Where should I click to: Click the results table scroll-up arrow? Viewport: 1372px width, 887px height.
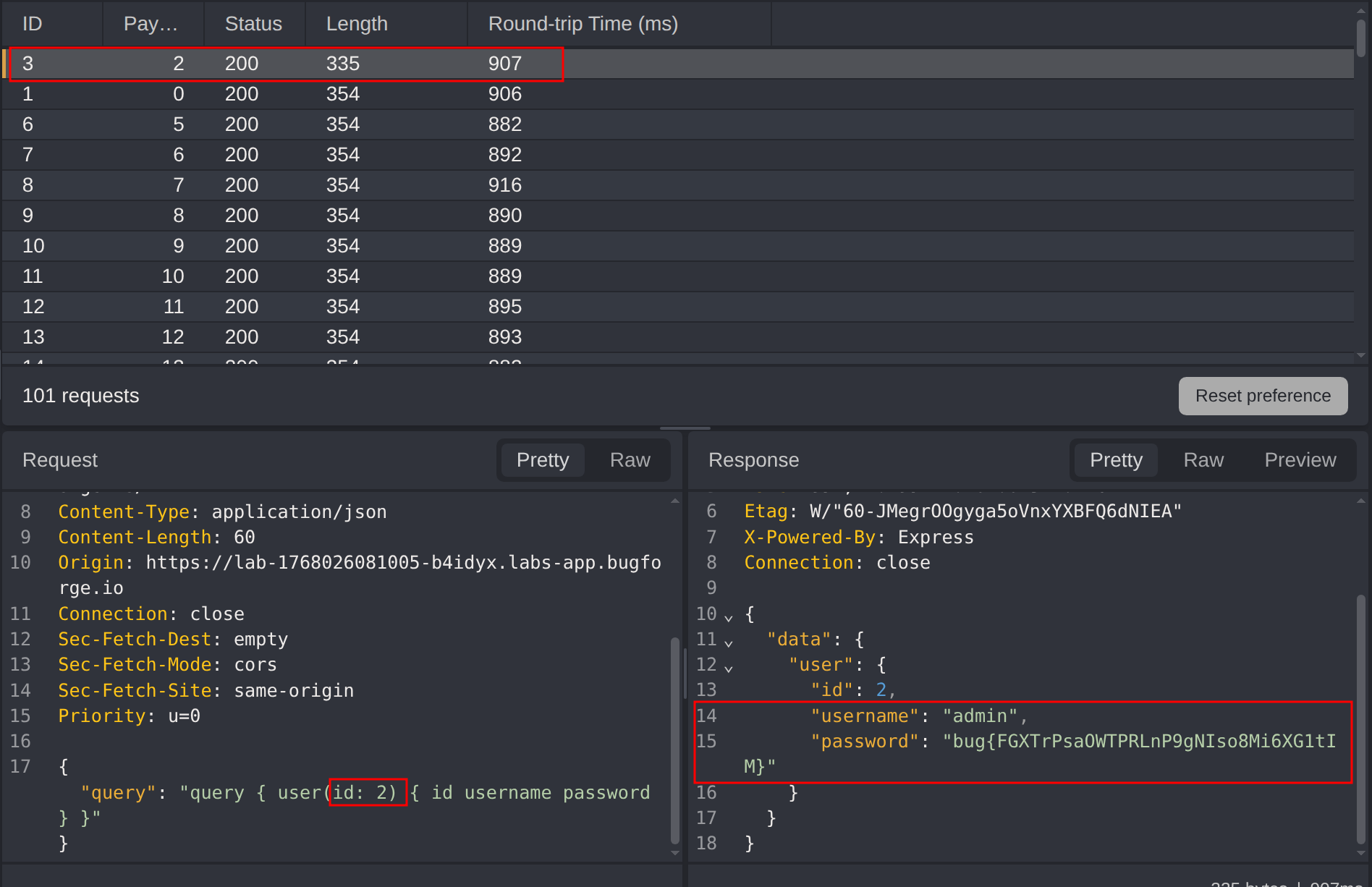pyautogui.click(x=1361, y=11)
